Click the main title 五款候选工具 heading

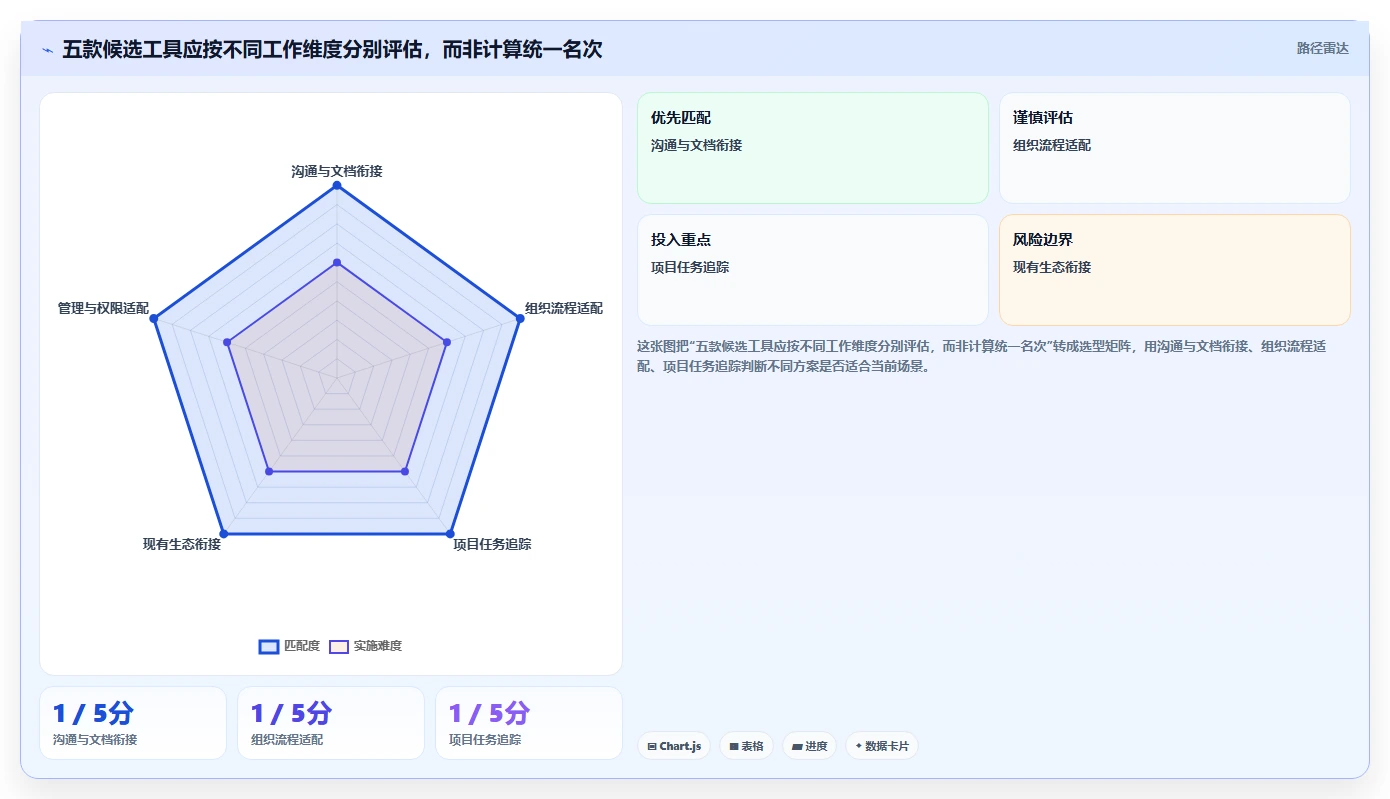pos(332,49)
